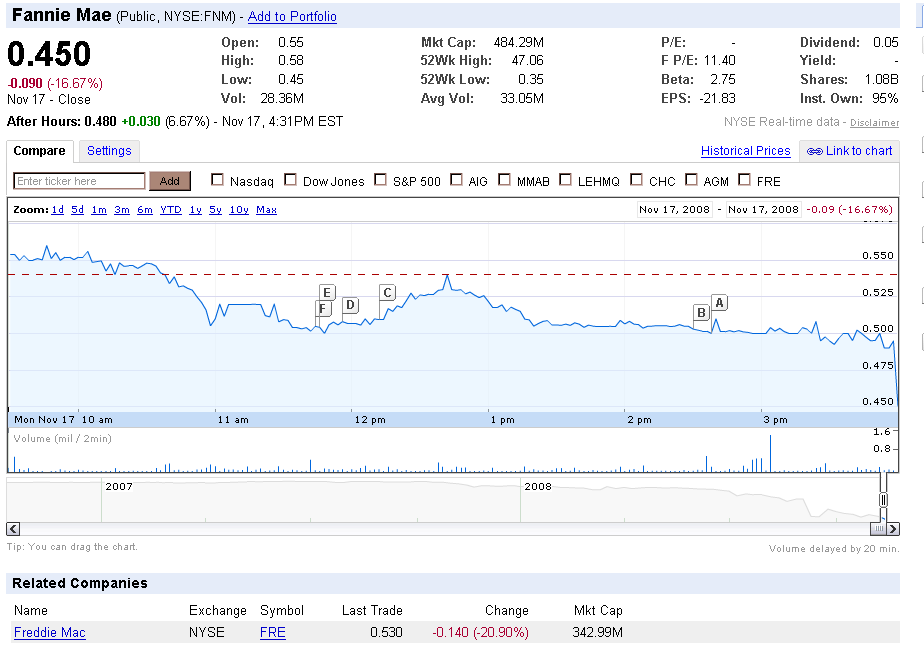Open the FRE symbol link

tap(273, 632)
